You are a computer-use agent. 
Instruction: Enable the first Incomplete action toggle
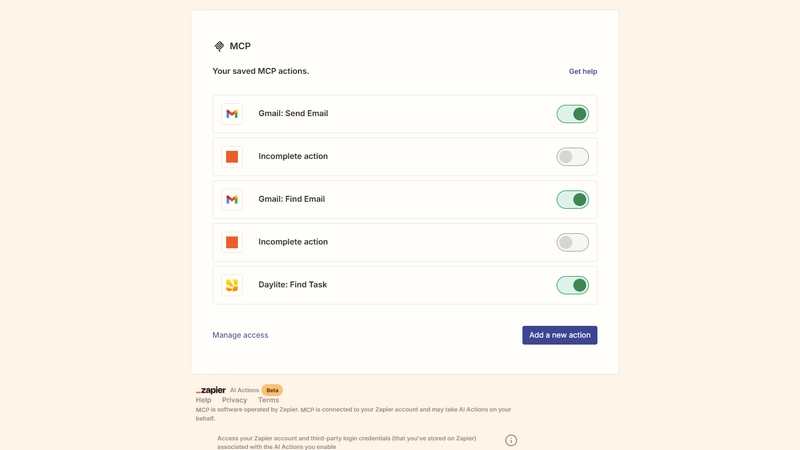[572, 157]
